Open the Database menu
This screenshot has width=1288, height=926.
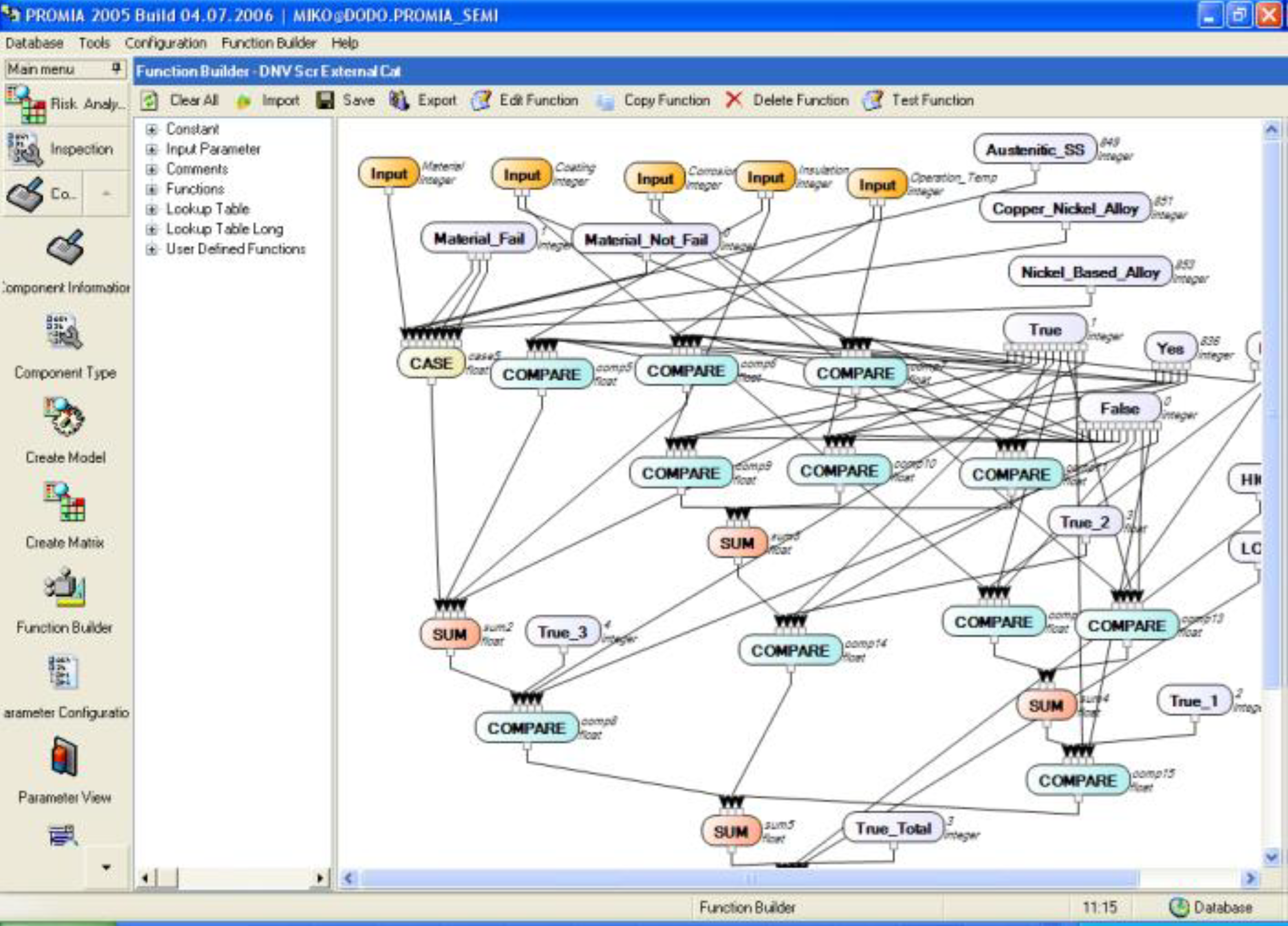[x=34, y=43]
